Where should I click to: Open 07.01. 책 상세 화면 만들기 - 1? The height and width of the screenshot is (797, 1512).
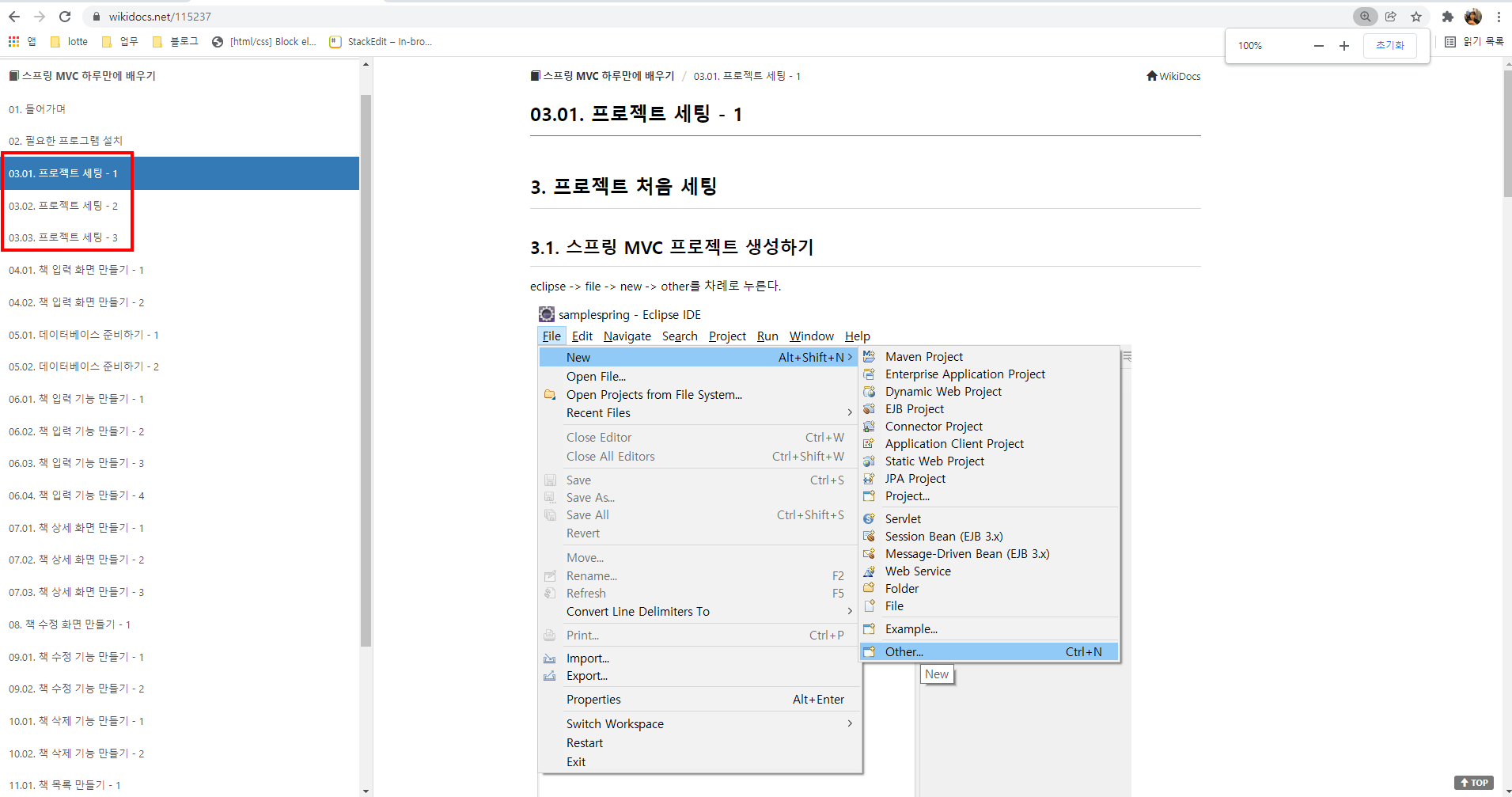click(x=77, y=528)
